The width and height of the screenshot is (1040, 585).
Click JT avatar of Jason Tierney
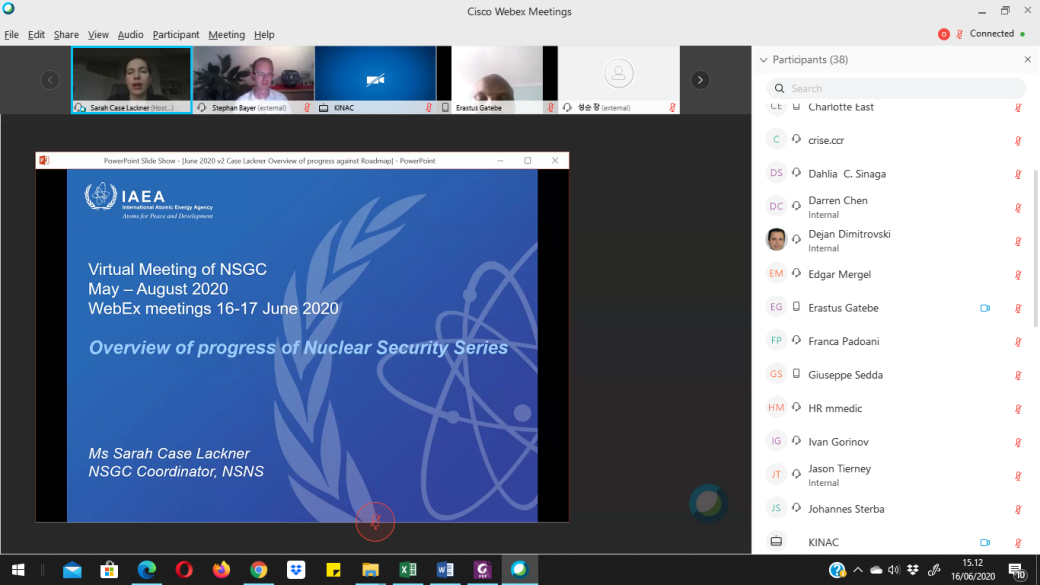[x=776, y=474]
